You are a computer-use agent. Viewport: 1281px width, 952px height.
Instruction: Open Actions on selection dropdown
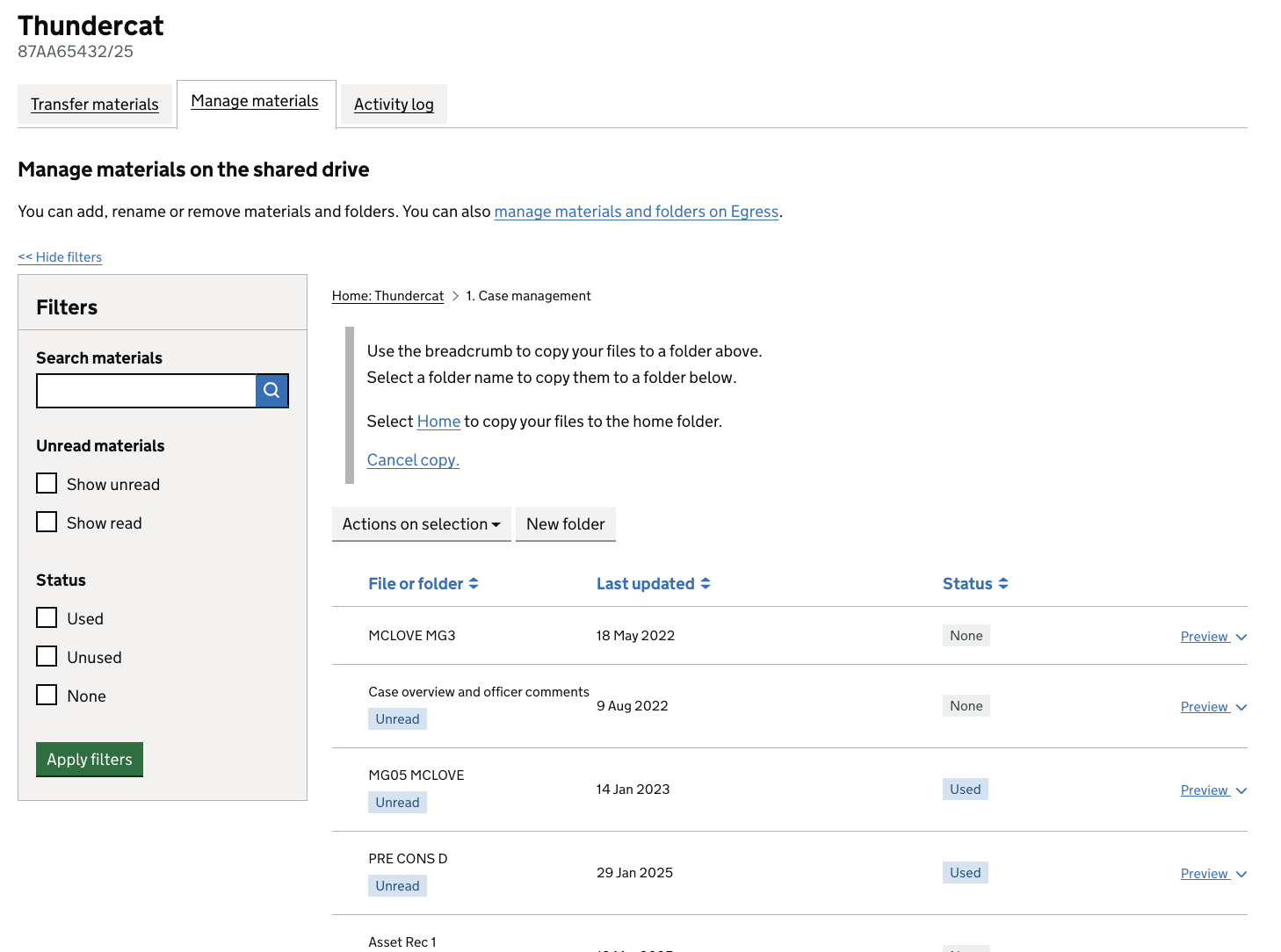pyautogui.click(x=421, y=524)
